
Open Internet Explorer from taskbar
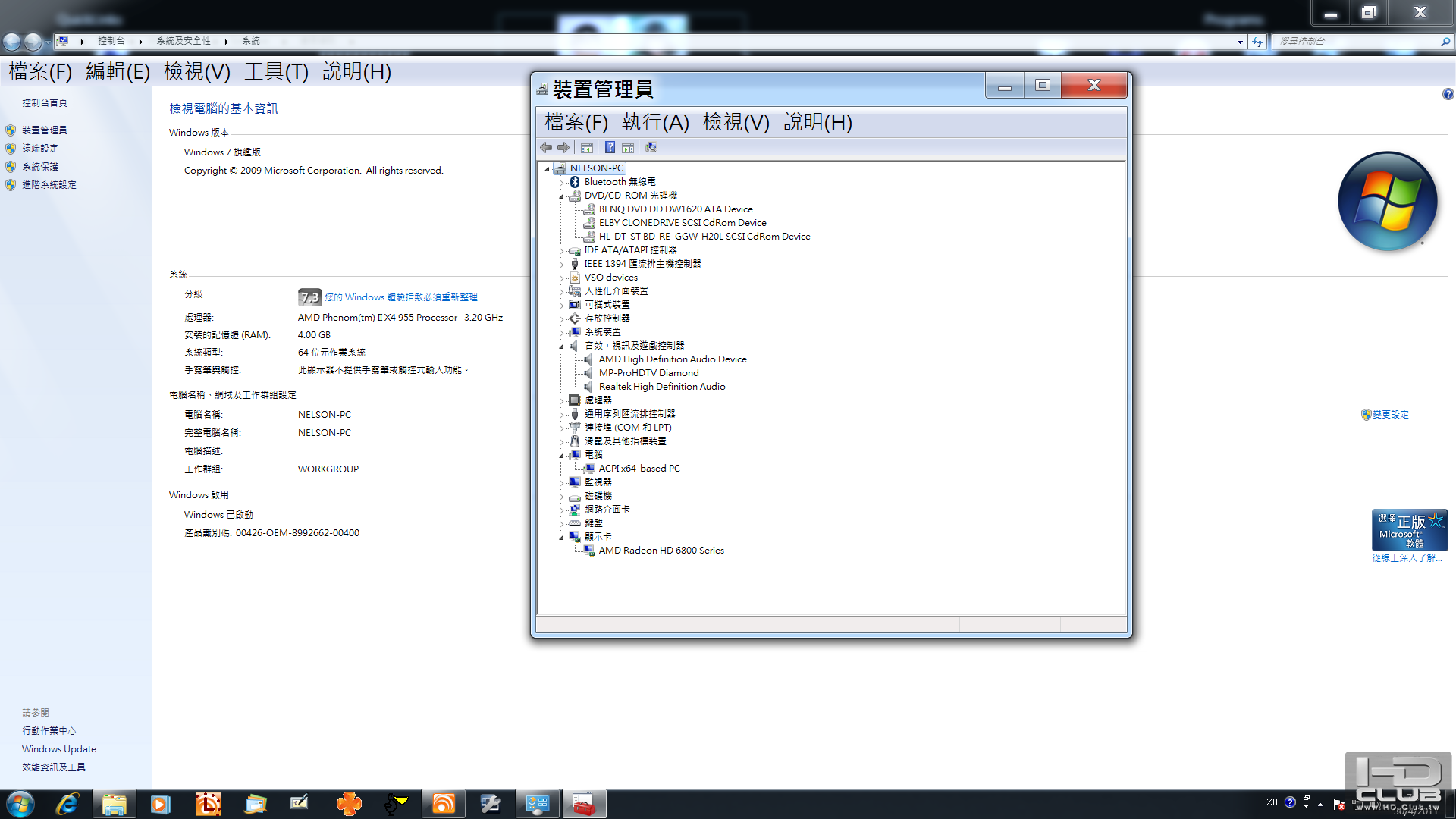point(67,804)
